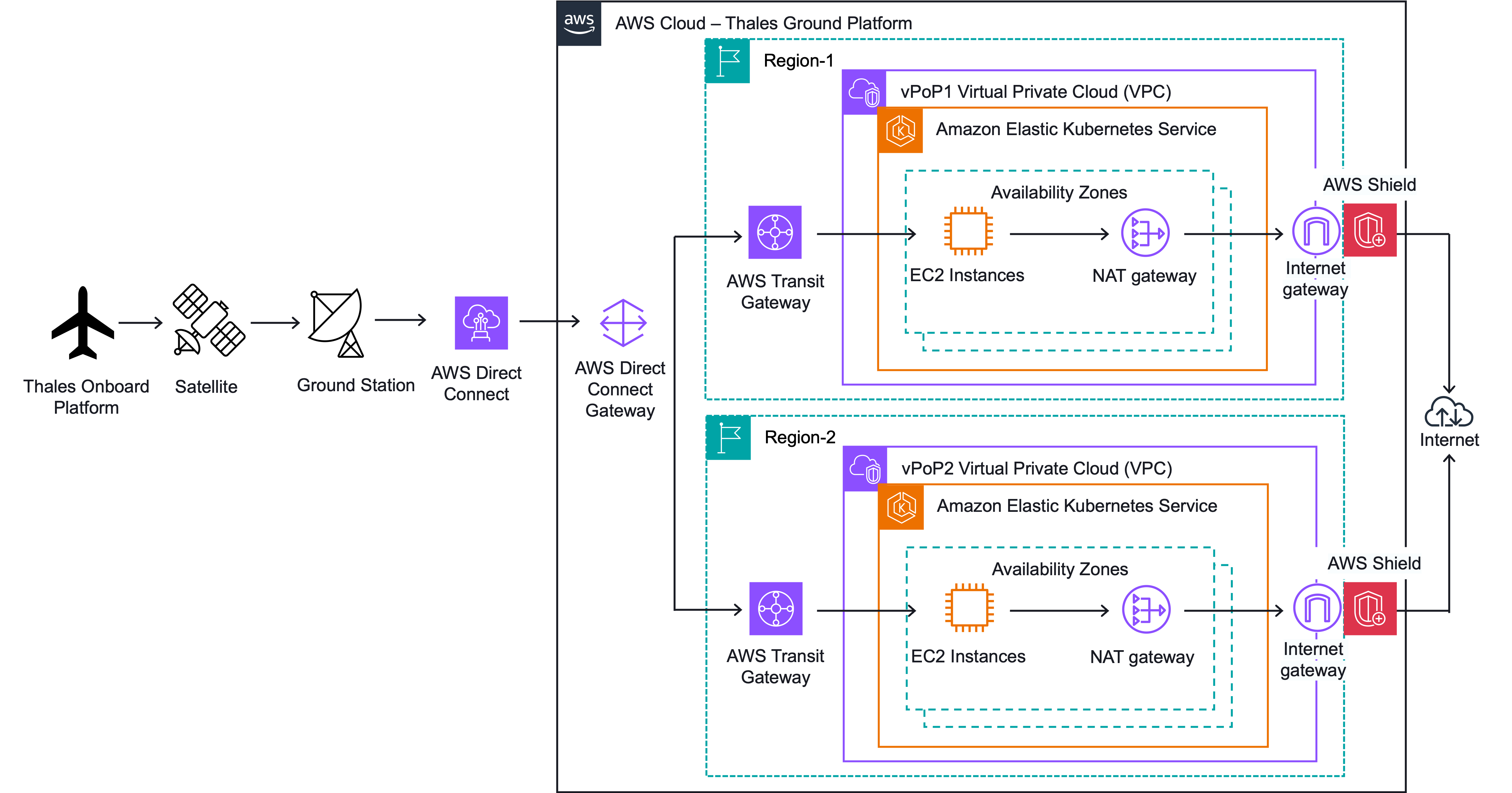1512x793 pixels.
Task: Select the top AWS Transit Gateway icon
Action: pyautogui.click(x=775, y=232)
